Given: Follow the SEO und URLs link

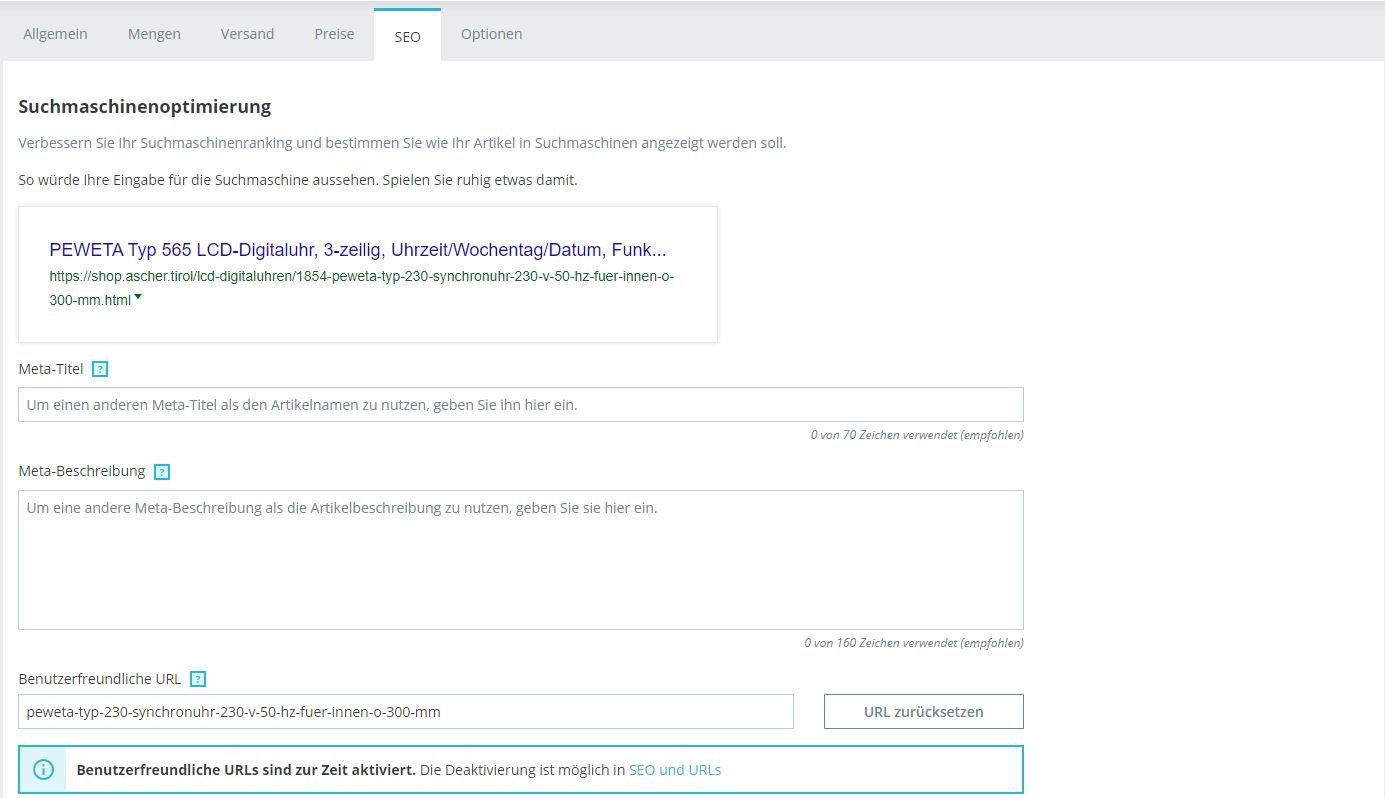Looking at the screenshot, I should [x=675, y=770].
